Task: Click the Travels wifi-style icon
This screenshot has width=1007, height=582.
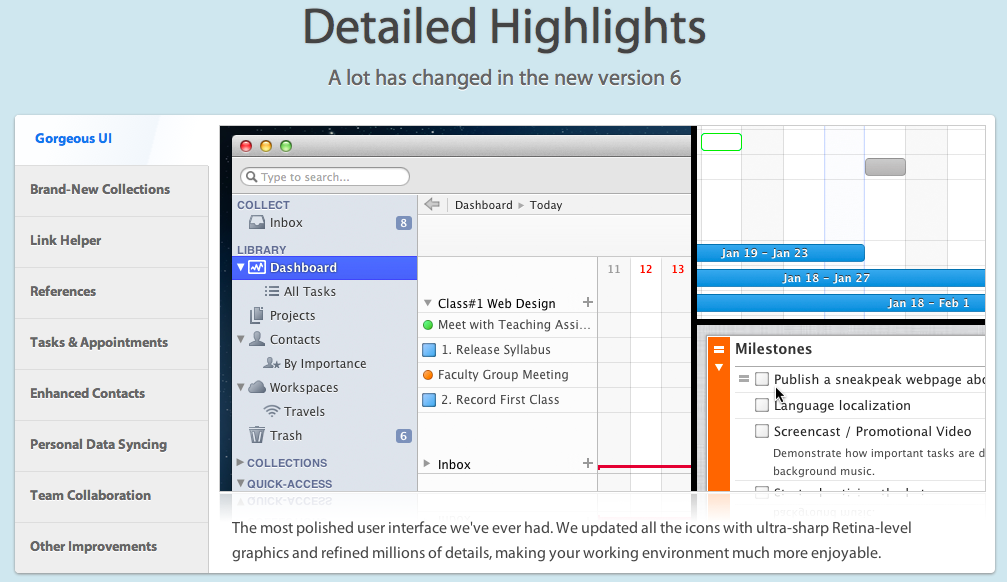Action: pyautogui.click(x=272, y=411)
